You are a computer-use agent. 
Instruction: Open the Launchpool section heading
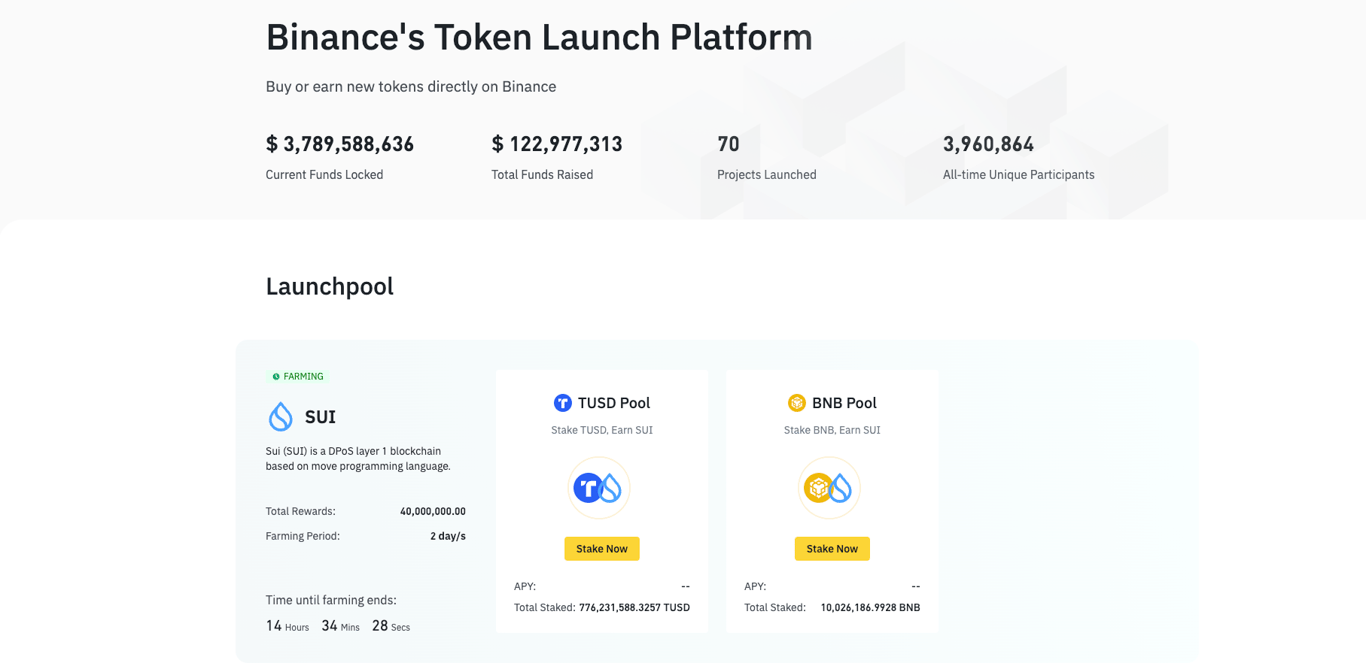329,287
